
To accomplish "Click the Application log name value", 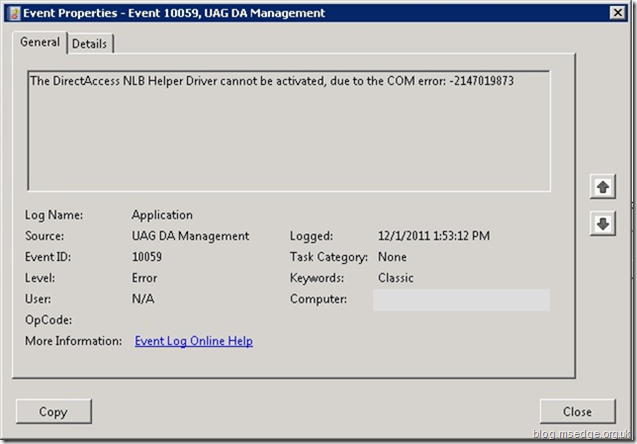I will [x=162, y=215].
